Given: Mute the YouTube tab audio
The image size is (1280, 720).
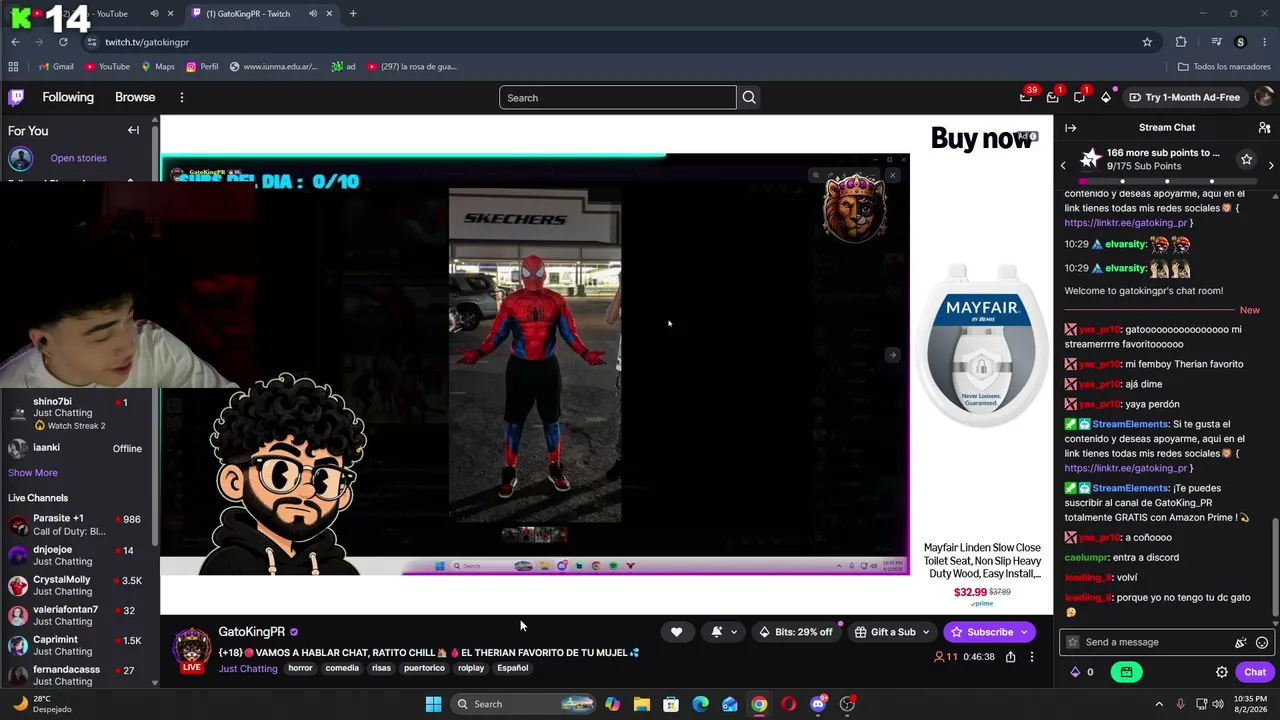Looking at the screenshot, I should (x=154, y=14).
